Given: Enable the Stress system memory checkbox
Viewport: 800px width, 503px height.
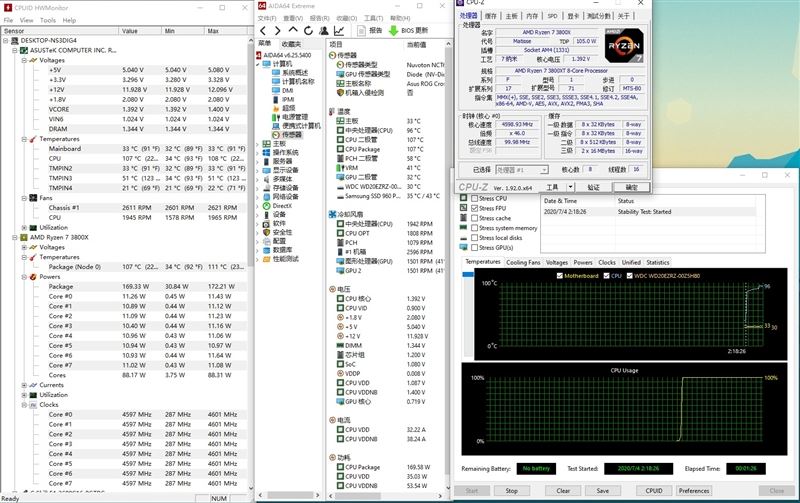Looking at the screenshot, I should [474, 228].
